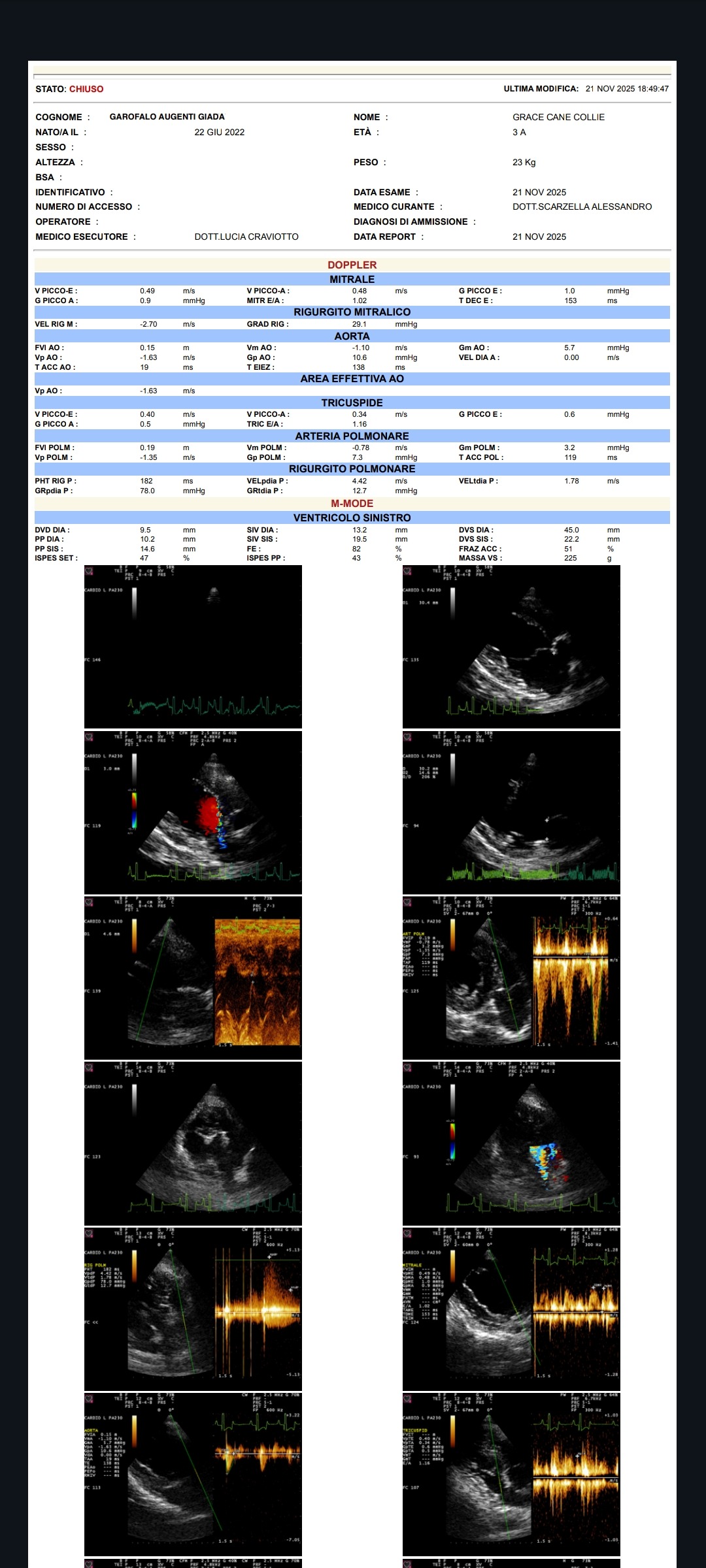Click the AORTA section header
The image size is (706, 1568).
(x=352, y=336)
